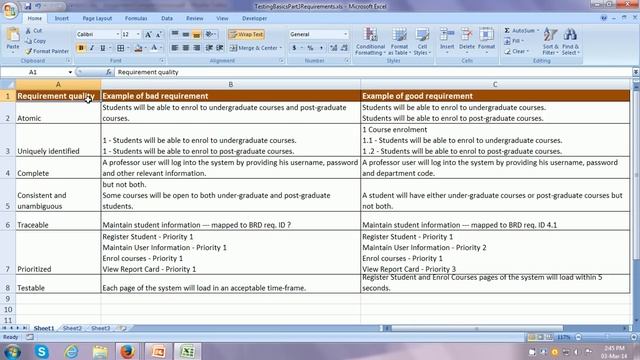
Task: Select top vertical align icon
Action: (175, 34)
